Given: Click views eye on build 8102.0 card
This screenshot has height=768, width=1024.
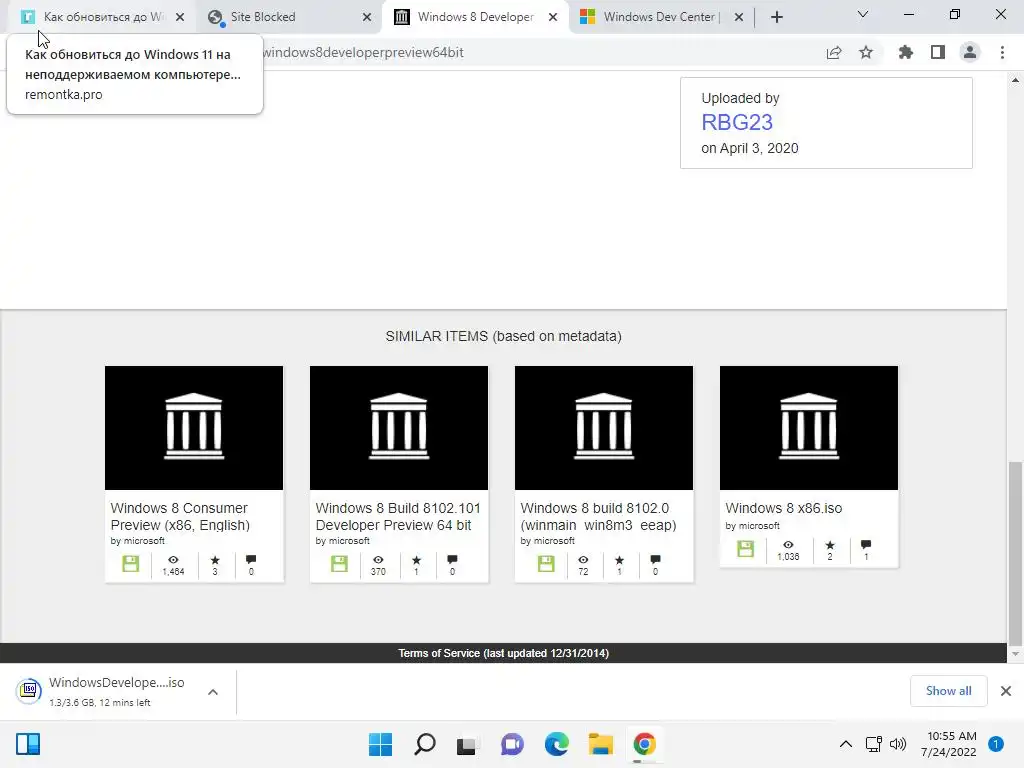Looking at the screenshot, I should (583, 560).
